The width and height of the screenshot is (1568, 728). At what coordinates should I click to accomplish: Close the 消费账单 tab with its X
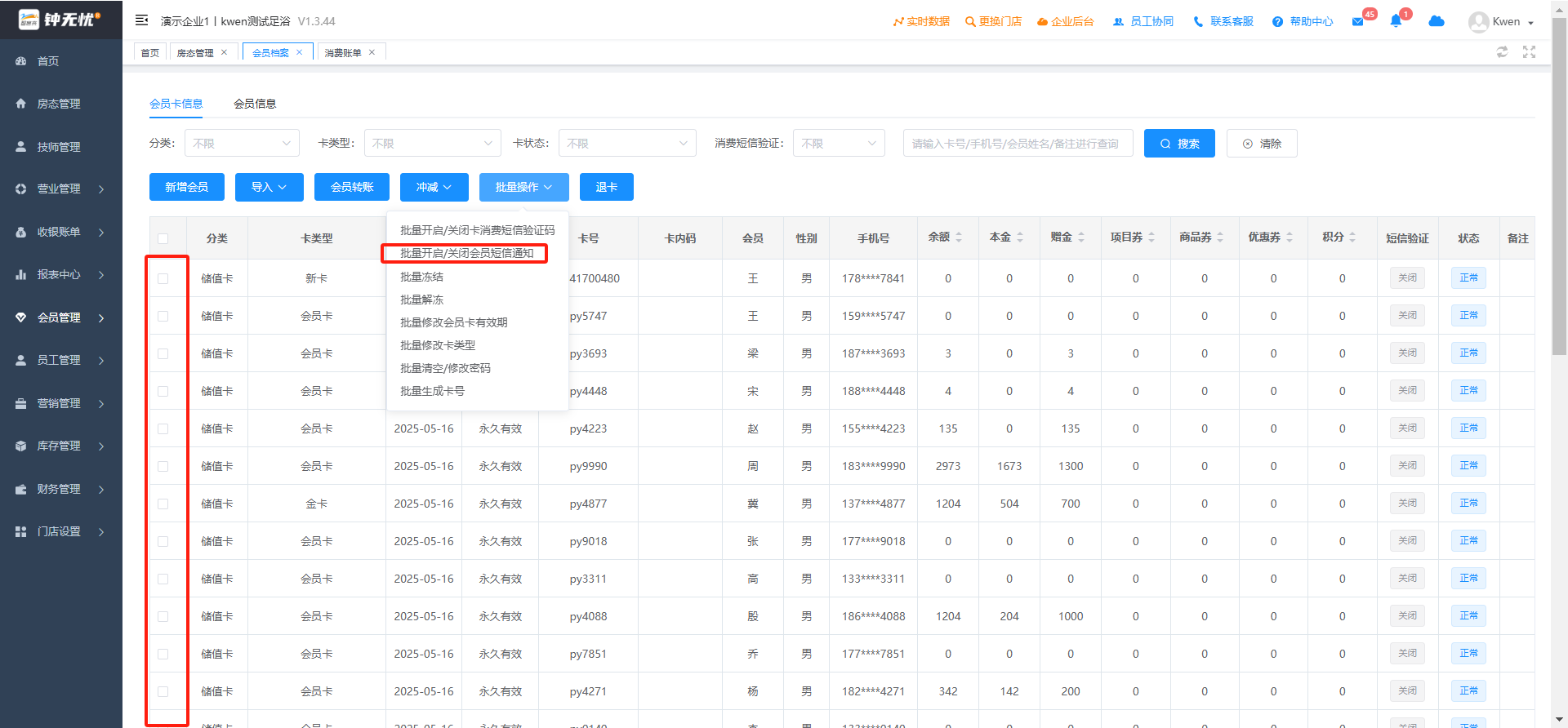click(x=372, y=52)
